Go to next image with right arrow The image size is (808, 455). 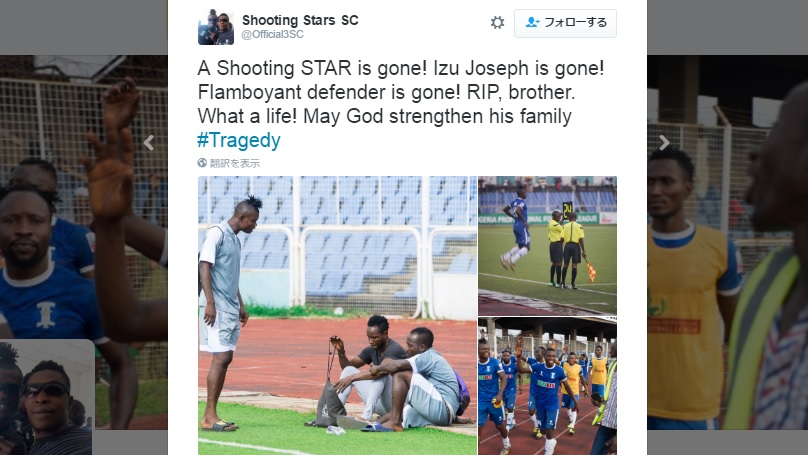pos(664,143)
